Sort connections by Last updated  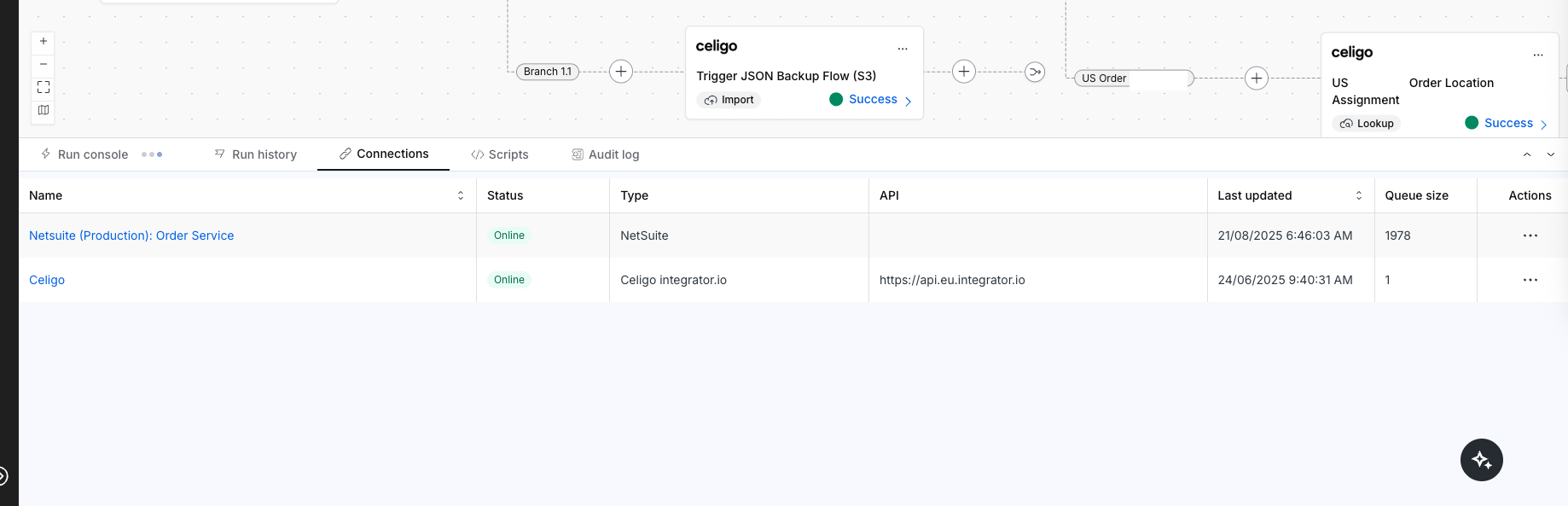[x=1359, y=195]
